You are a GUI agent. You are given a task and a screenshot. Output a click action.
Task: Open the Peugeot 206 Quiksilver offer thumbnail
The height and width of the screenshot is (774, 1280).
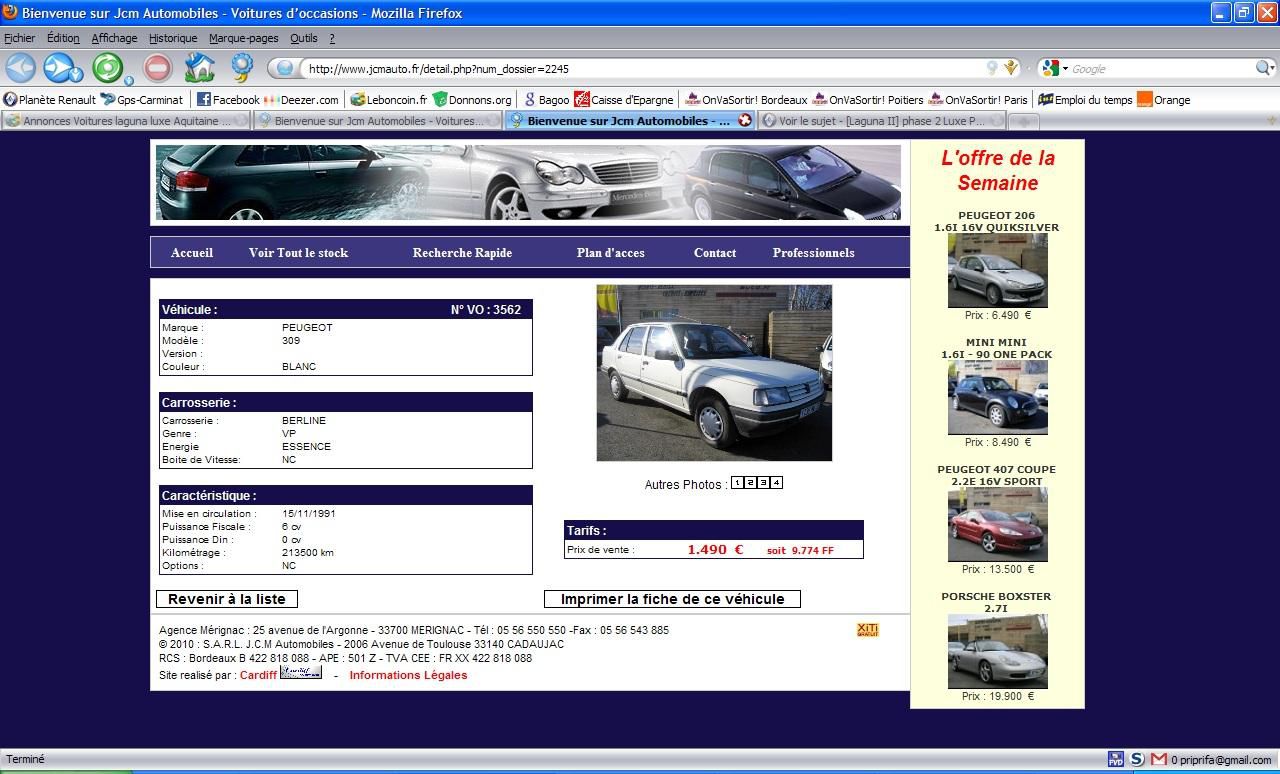coord(997,271)
